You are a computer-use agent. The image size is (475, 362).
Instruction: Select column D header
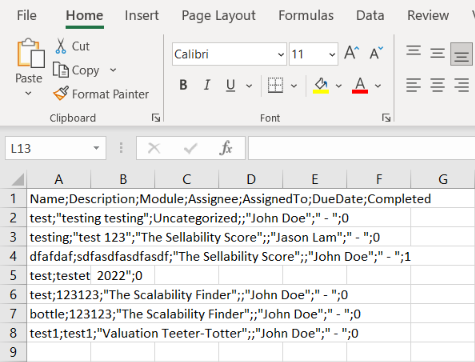coord(251,179)
